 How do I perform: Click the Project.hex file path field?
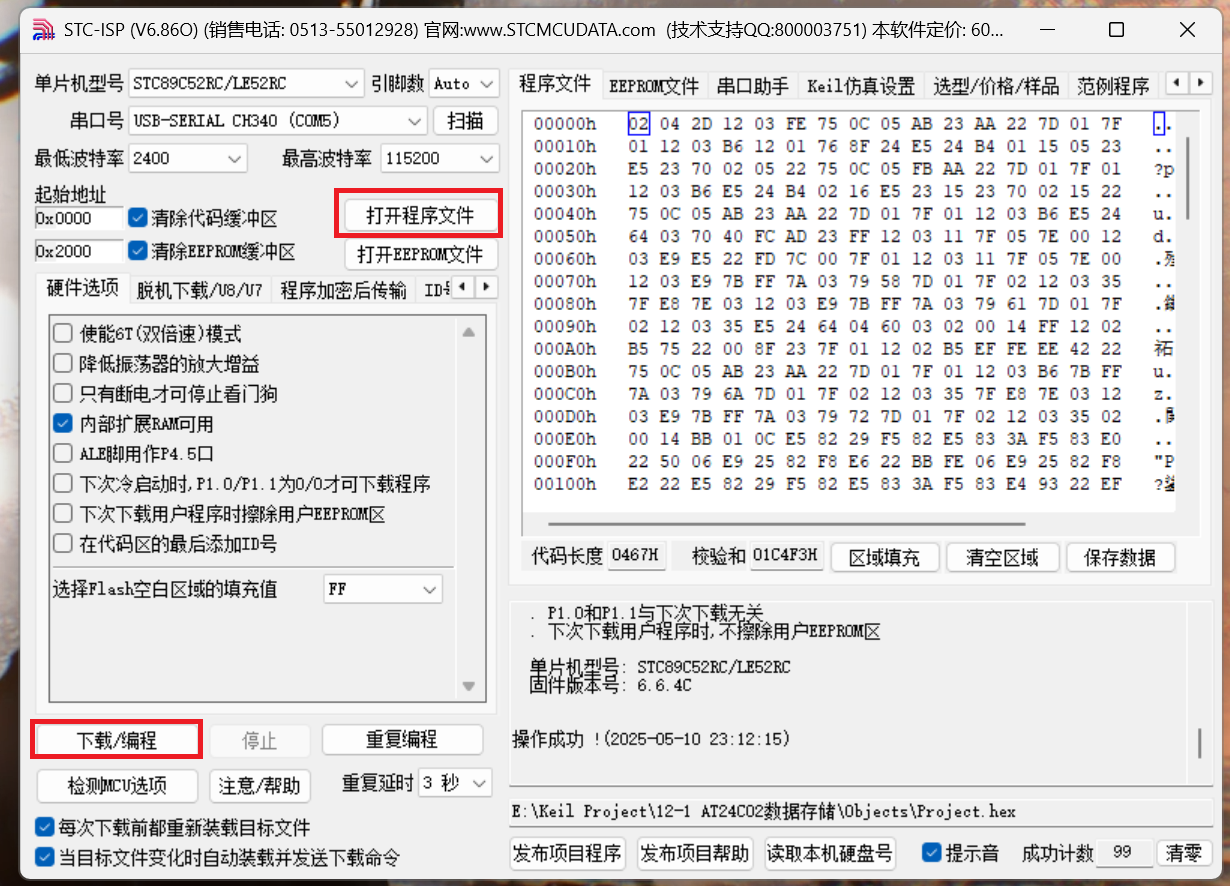861,811
